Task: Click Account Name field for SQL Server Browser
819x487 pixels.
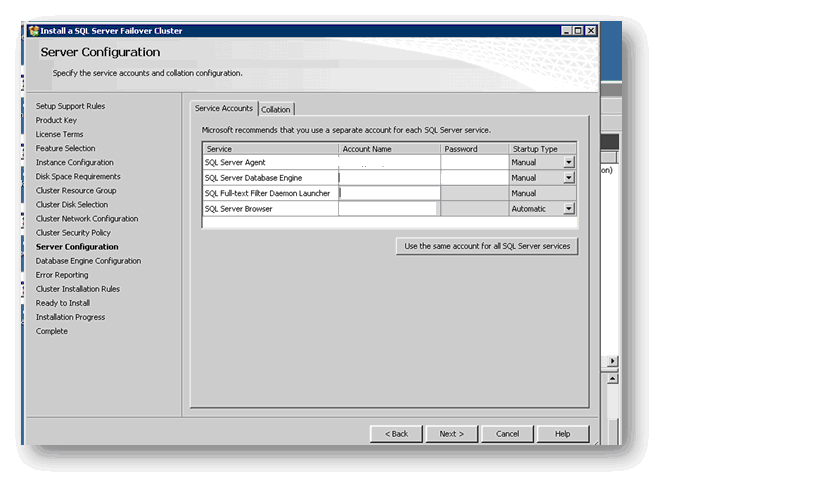Action: [x=389, y=208]
